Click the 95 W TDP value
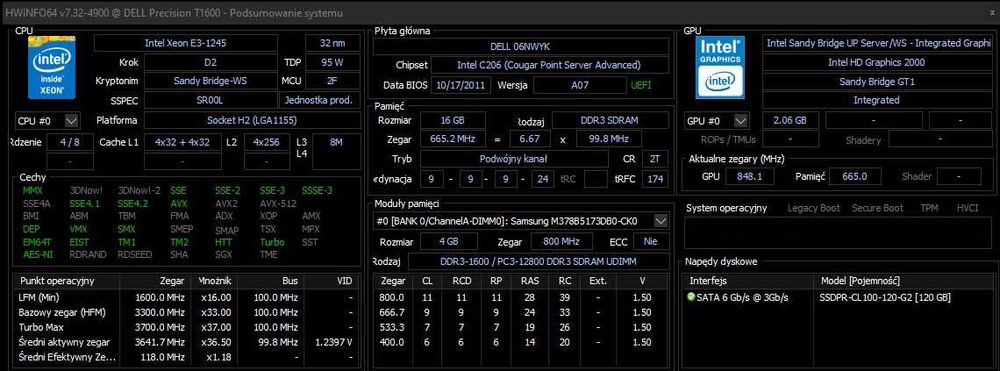The height and width of the screenshot is (371, 1000). point(333,62)
